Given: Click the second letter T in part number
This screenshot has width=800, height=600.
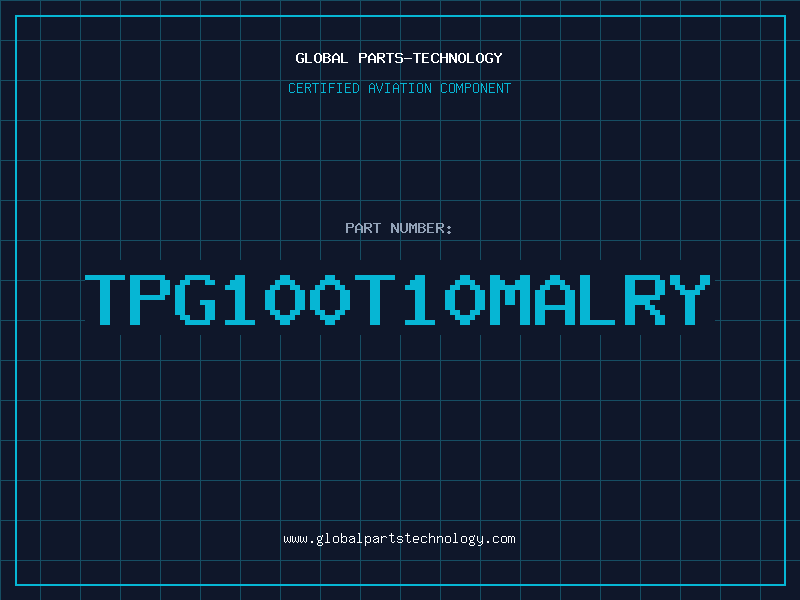Looking at the screenshot, I should coord(376,300).
